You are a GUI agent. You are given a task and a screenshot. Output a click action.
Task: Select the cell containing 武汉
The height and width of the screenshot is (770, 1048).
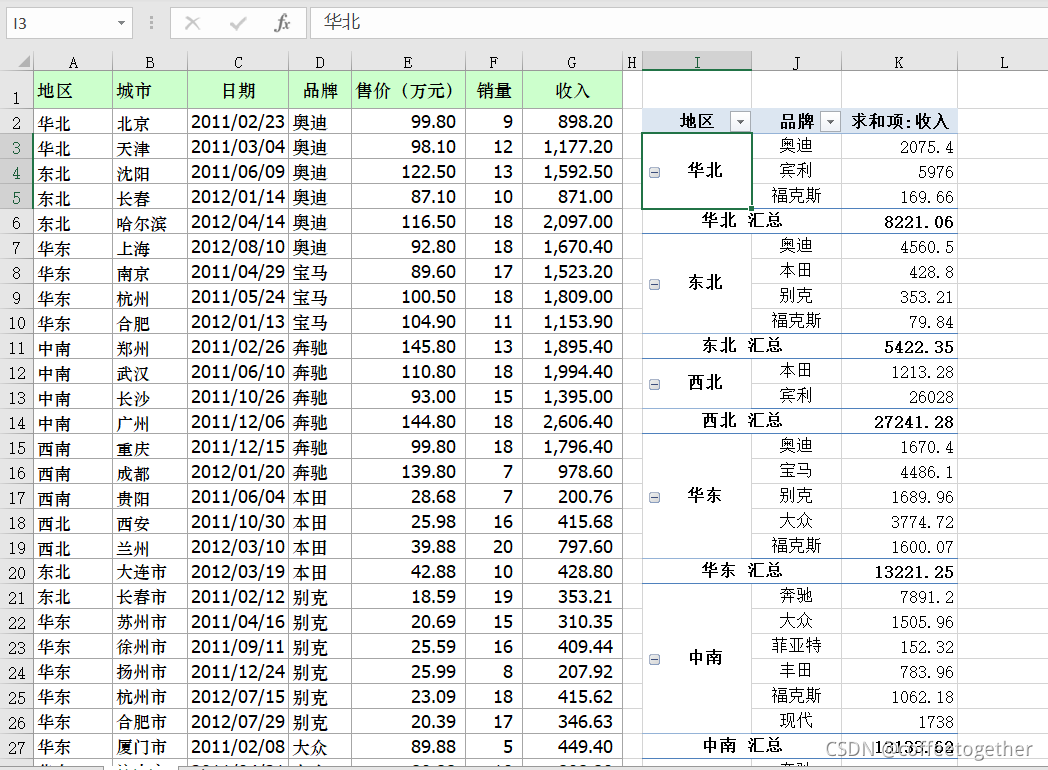(150, 373)
